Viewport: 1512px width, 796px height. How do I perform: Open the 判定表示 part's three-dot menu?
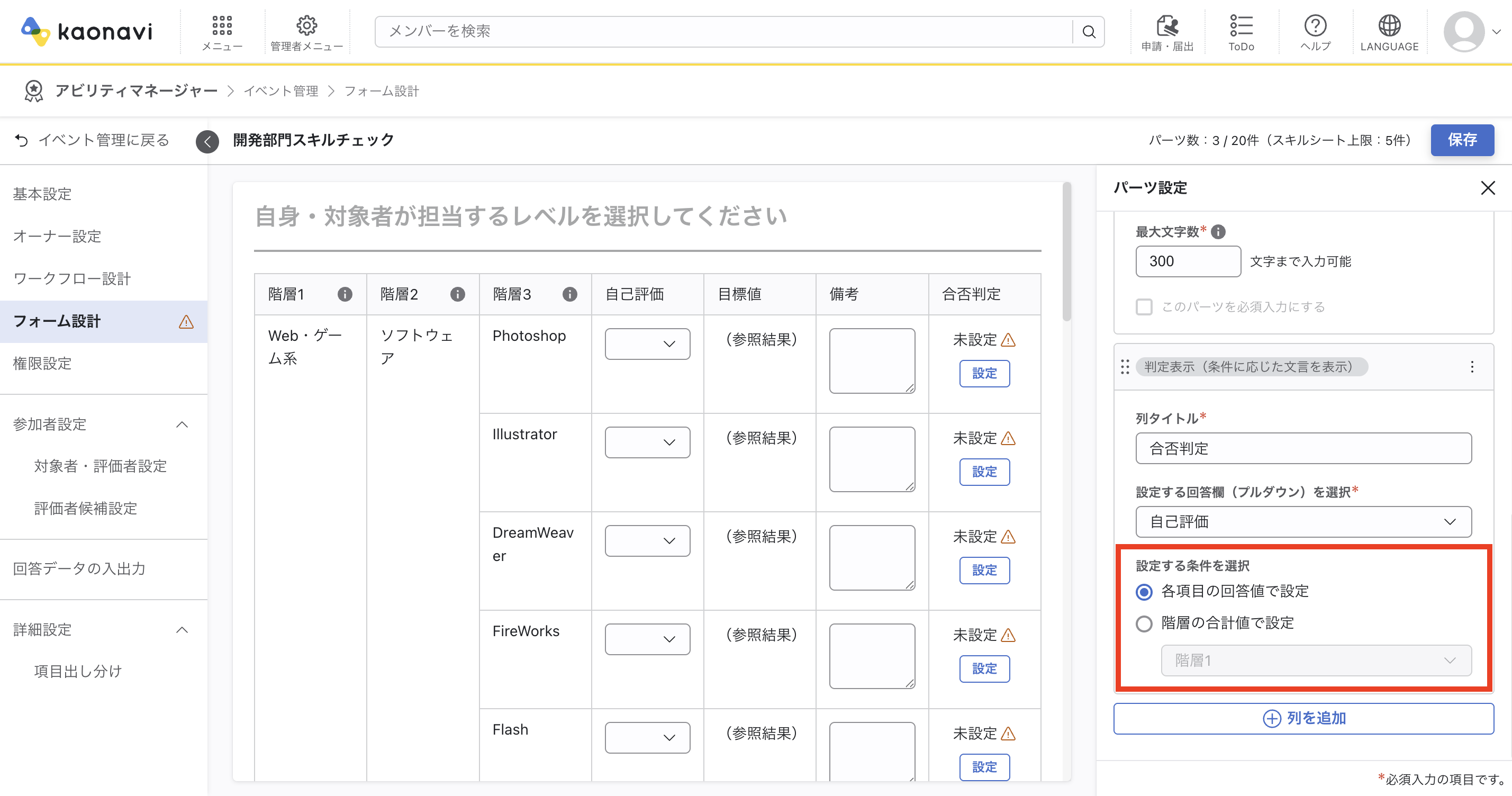[x=1472, y=366]
